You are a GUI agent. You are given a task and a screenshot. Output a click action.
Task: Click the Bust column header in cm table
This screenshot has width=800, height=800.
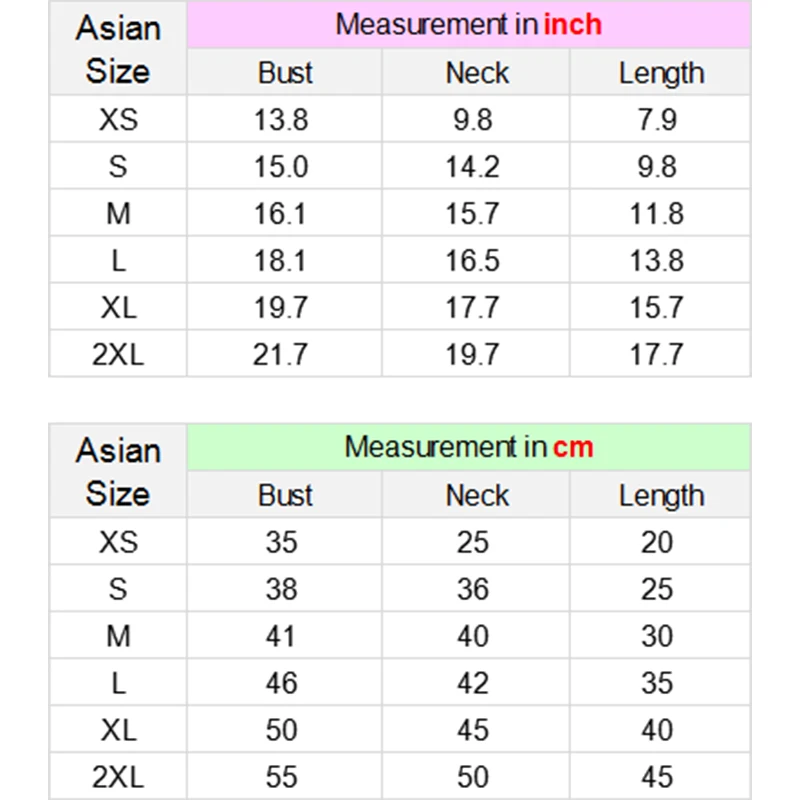tap(285, 496)
